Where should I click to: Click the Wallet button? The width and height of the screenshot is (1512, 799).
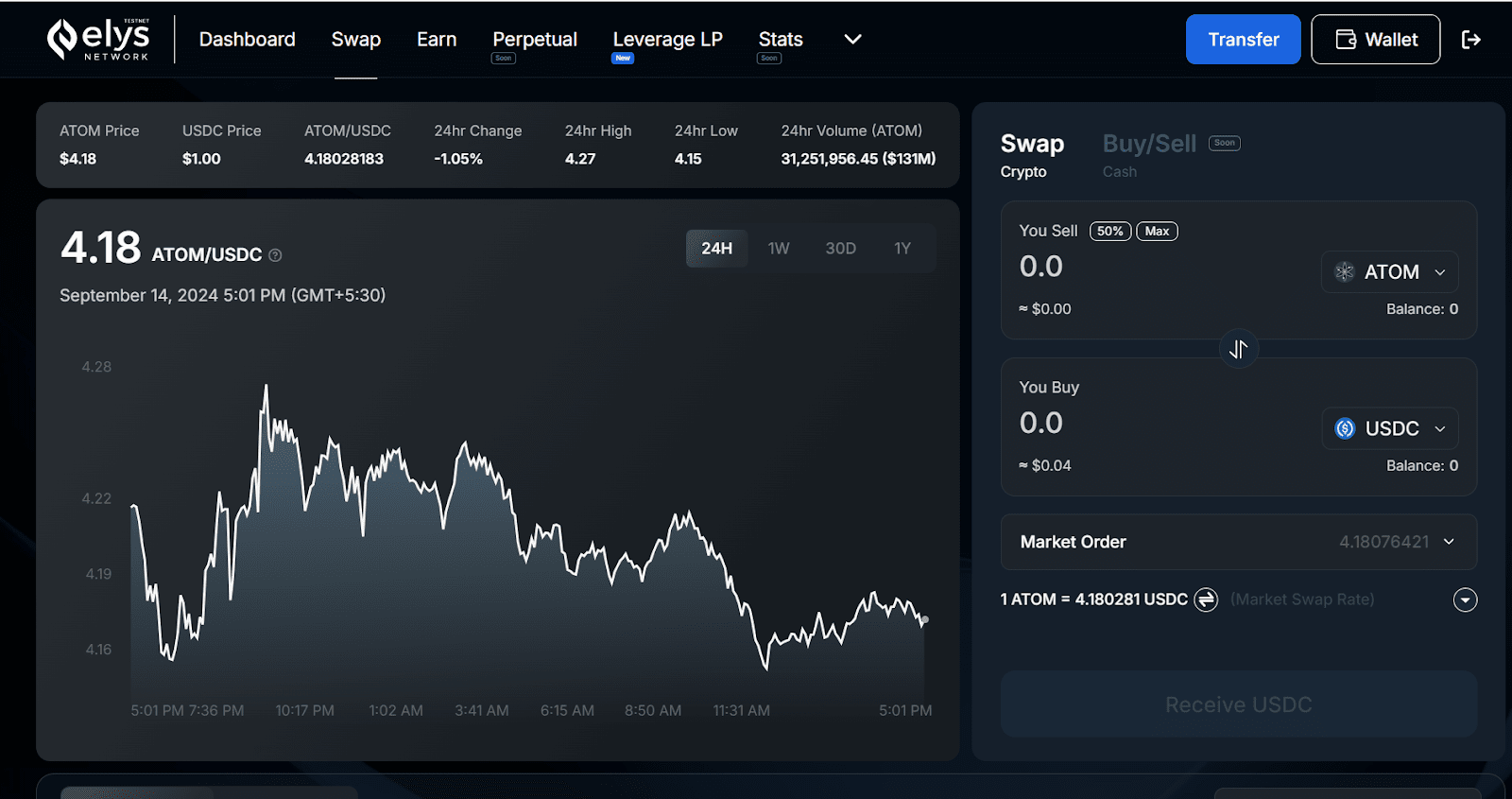(1375, 40)
